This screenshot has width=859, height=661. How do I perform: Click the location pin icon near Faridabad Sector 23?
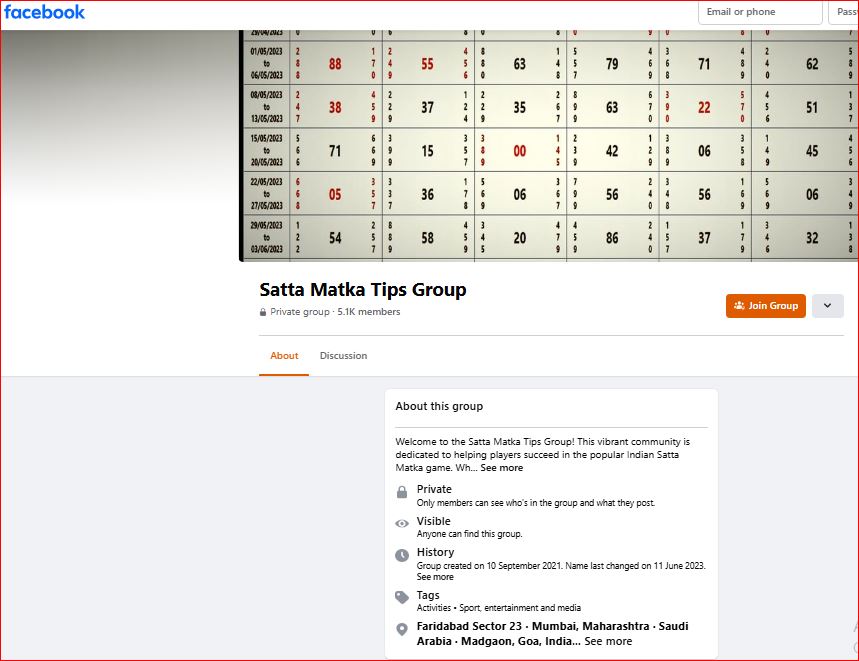click(x=401, y=628)
